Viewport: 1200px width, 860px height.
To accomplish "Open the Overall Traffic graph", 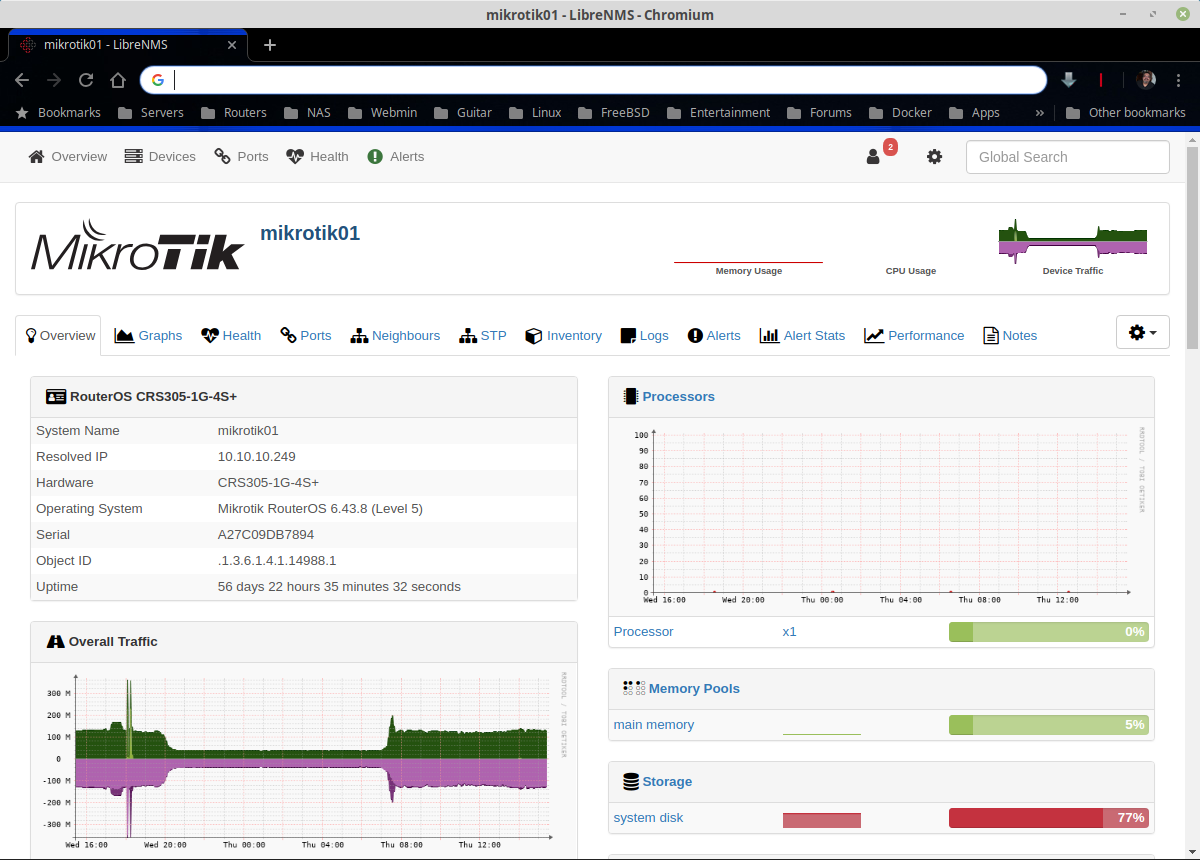I will [304, 760].
